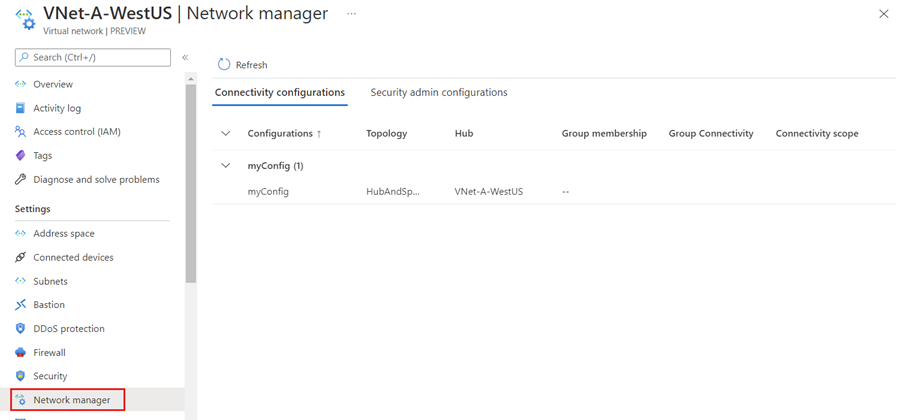
Task: Click the Tags icon
Action: [21, 156]
